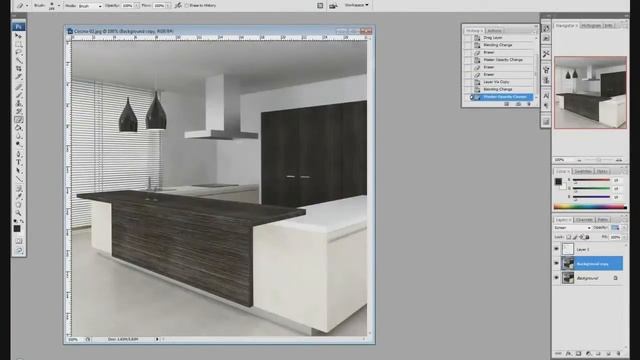This screenshot has height=360, width=640.
Task: Create new snapshot in History panel
Action: [518, 104]
